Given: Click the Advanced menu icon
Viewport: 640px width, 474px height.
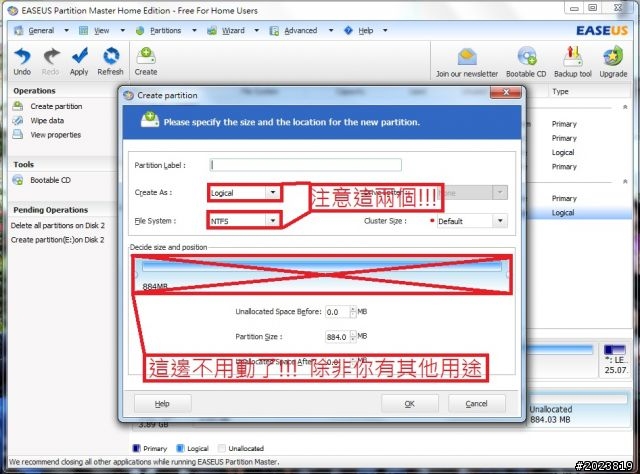Looking at the screenshot, I should tap(274, 31).
